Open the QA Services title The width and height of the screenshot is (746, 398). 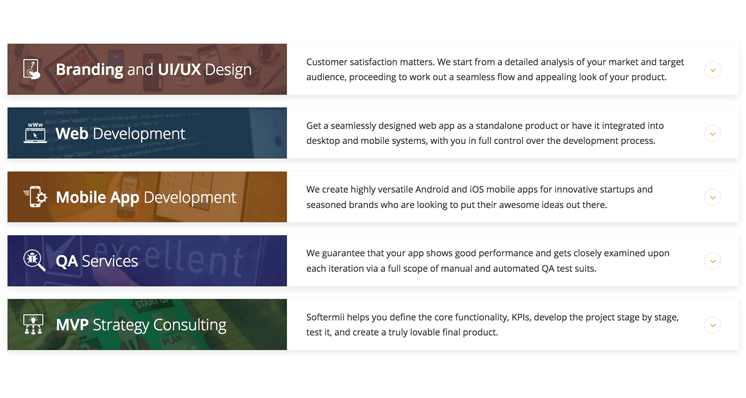click(97, 261)
